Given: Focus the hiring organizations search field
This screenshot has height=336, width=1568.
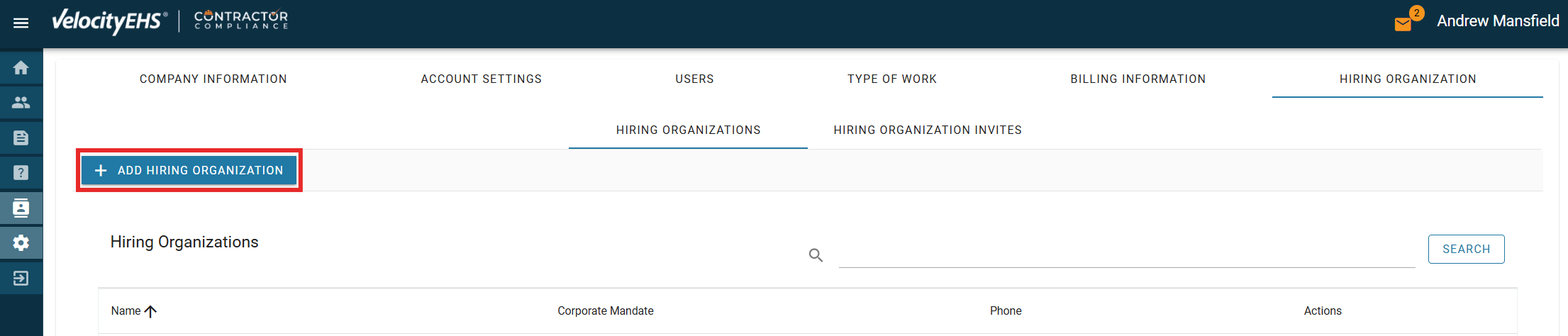Looking at the screenshot, I should pyautogui.click(x=1126, y=254).
